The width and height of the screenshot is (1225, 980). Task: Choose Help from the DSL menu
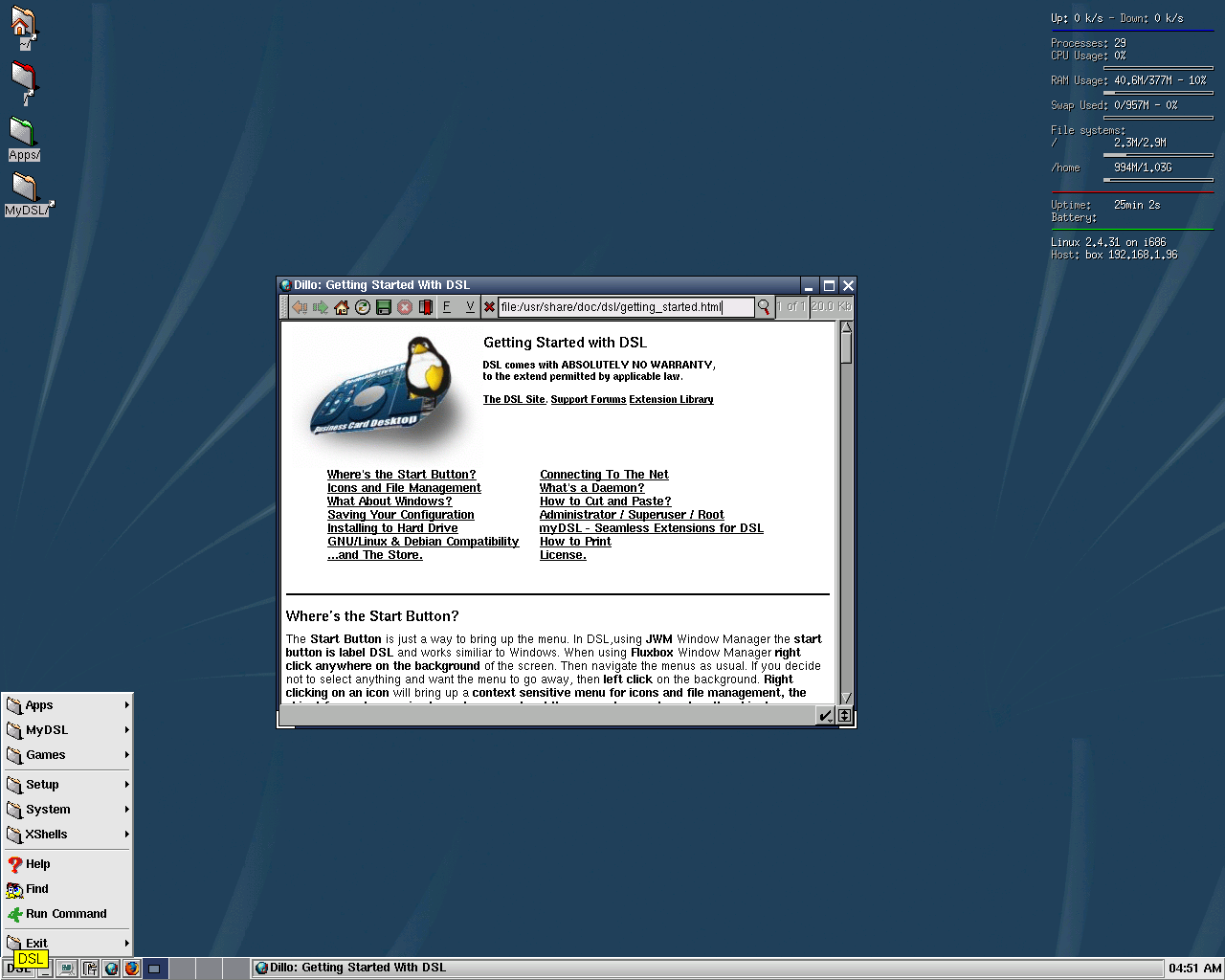[67, 864]
